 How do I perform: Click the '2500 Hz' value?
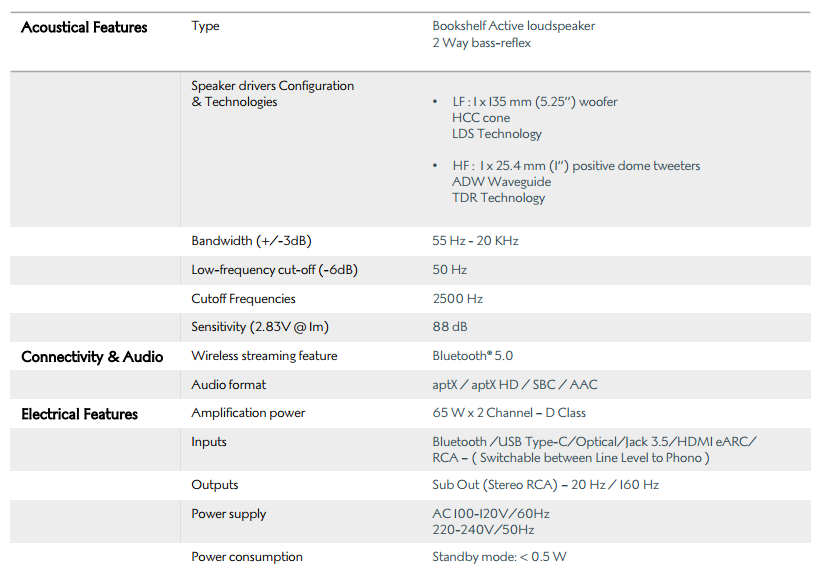point(457,298)
